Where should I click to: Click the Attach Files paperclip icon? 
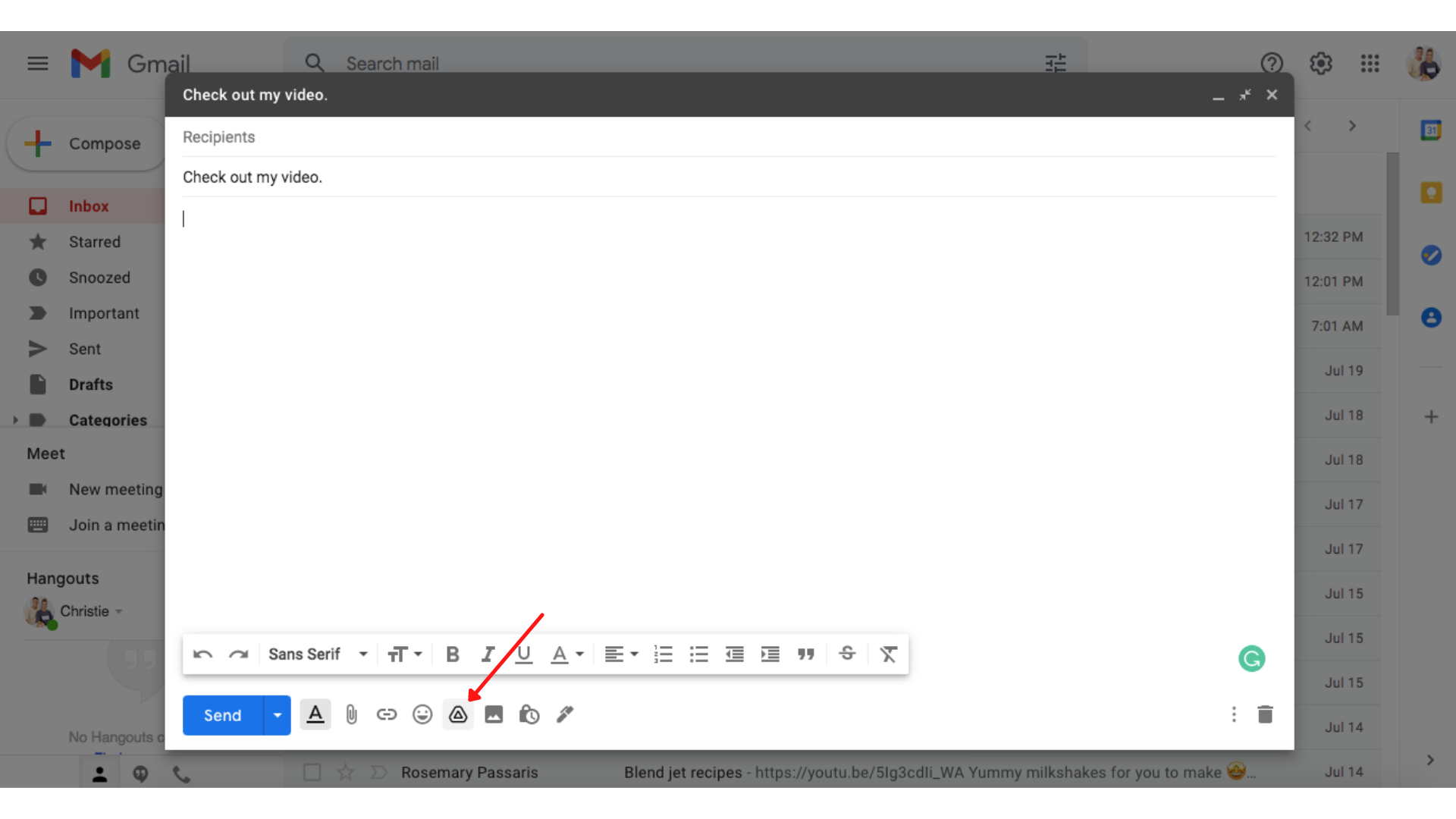350,714
